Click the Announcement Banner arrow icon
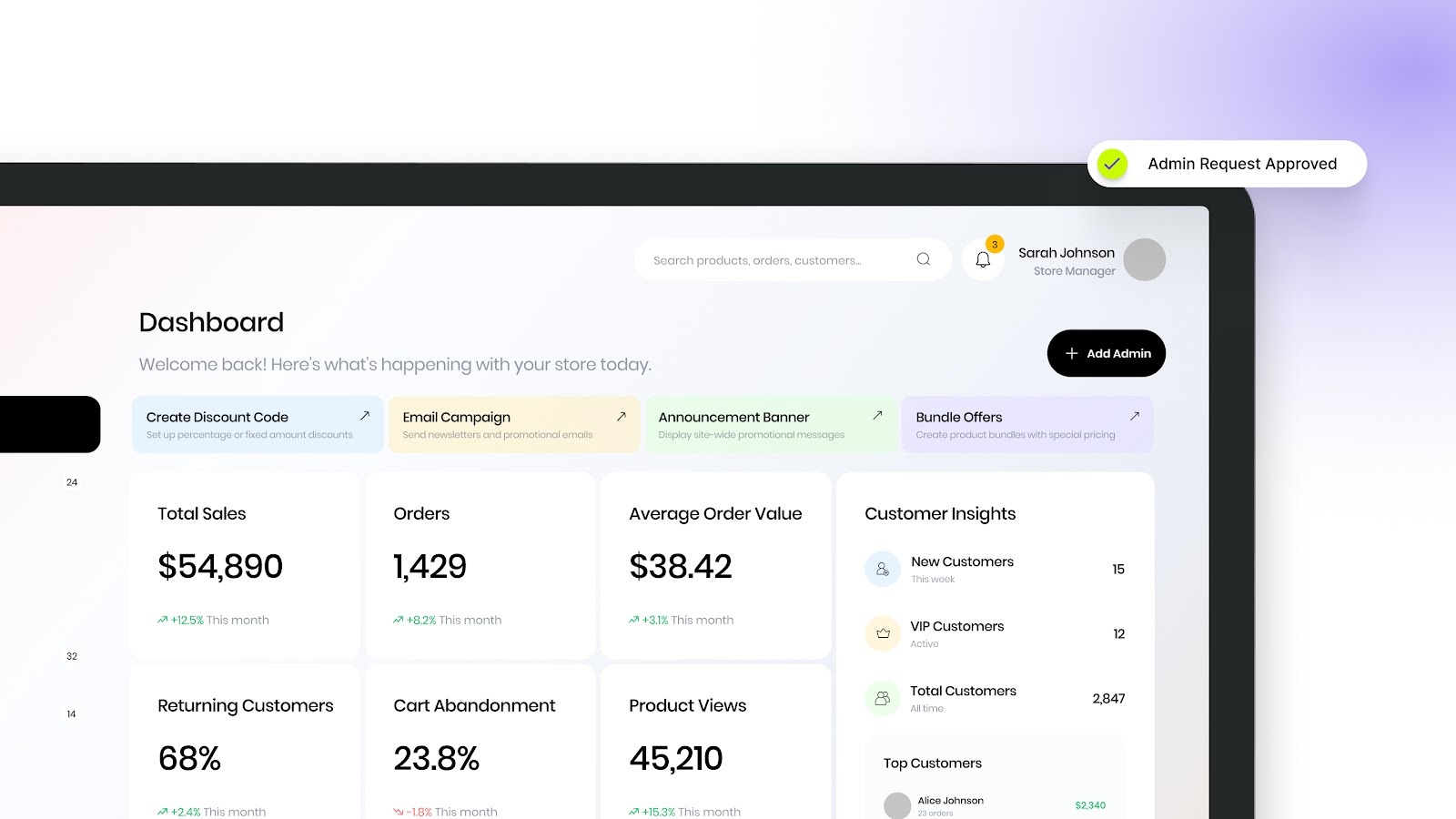 point(876,415)
